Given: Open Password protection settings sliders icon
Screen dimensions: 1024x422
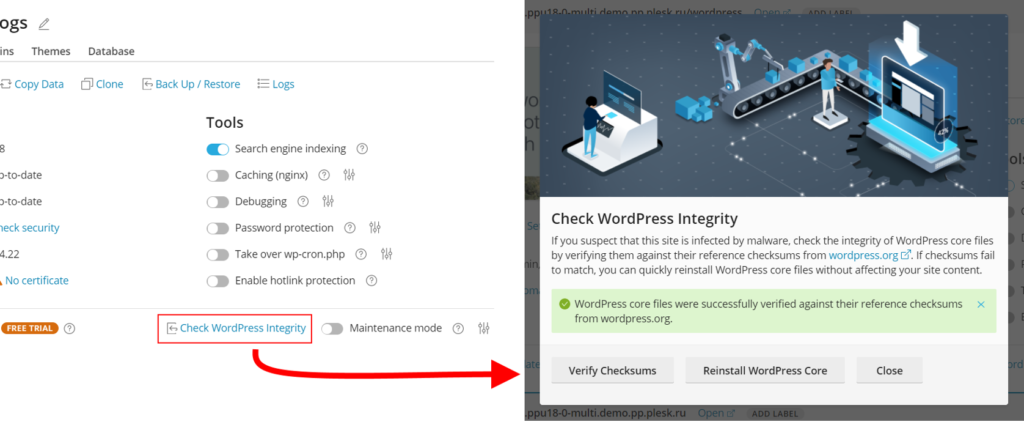Looking at the screenshot, I should point(375,228).
